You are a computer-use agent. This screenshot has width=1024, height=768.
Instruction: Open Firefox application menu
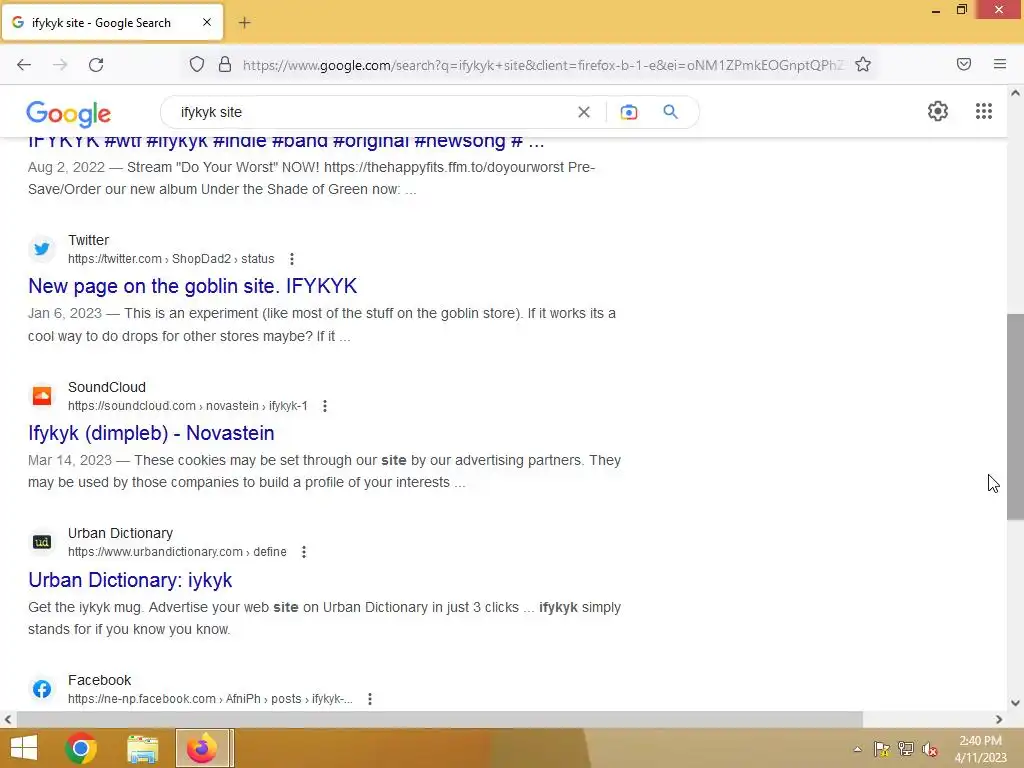1000,64
